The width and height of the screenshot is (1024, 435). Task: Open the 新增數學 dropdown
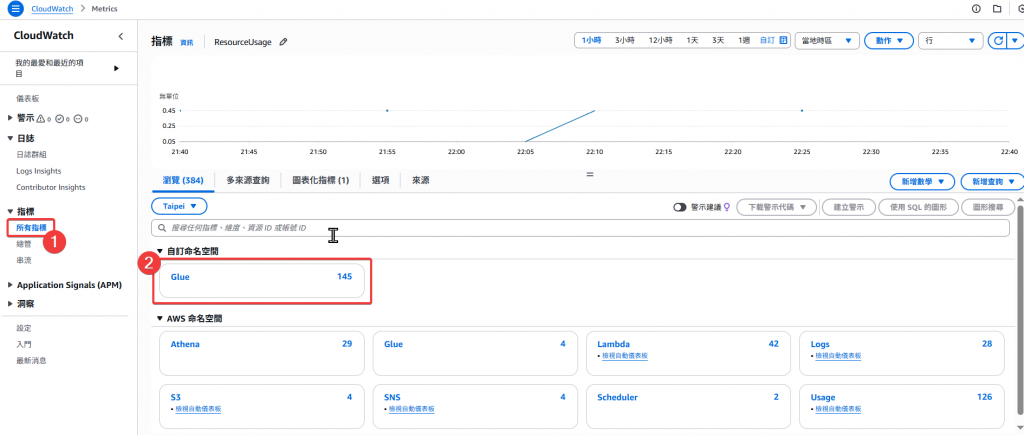click(x=922, y=181)
